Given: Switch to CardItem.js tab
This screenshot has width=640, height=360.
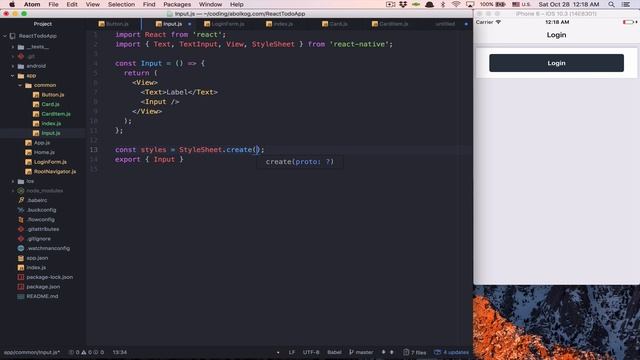Looking at the screenshot, I should tap(390, 24).
